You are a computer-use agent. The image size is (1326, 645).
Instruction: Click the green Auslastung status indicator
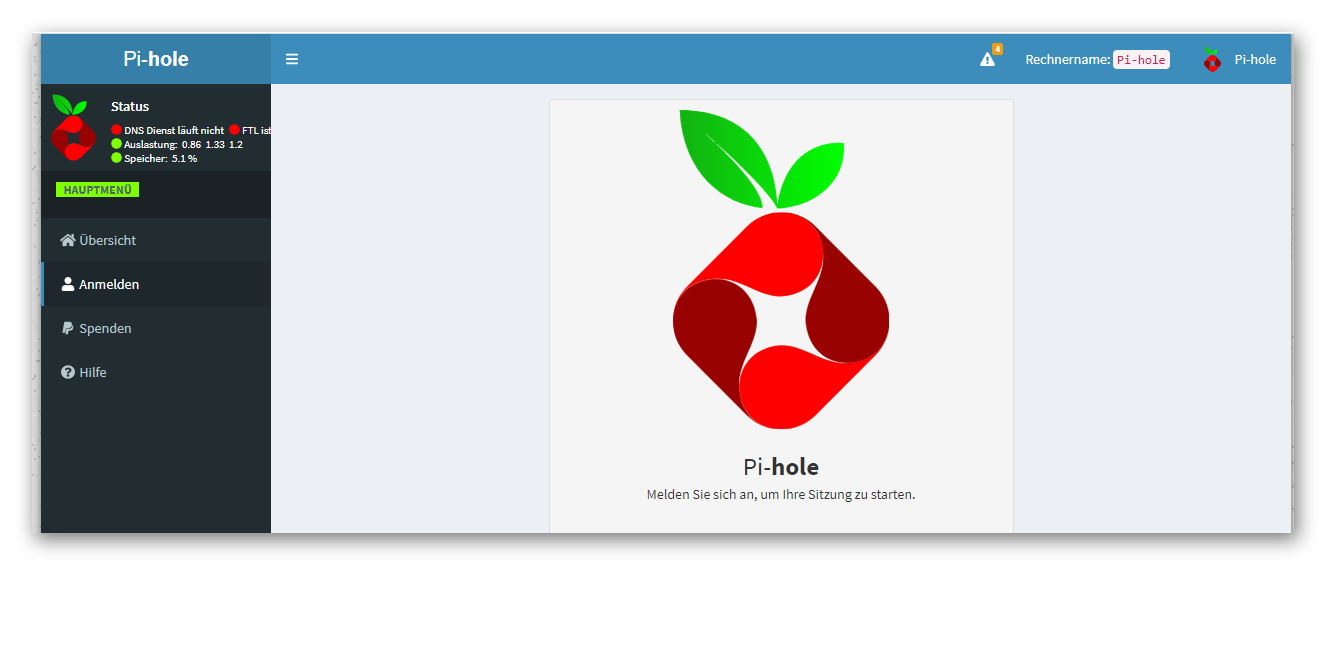tap(116, 144)
